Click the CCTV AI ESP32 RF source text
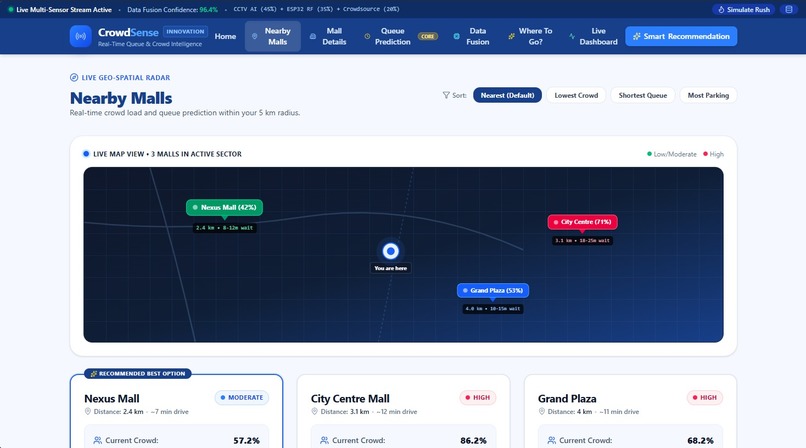 pos(316,9)
